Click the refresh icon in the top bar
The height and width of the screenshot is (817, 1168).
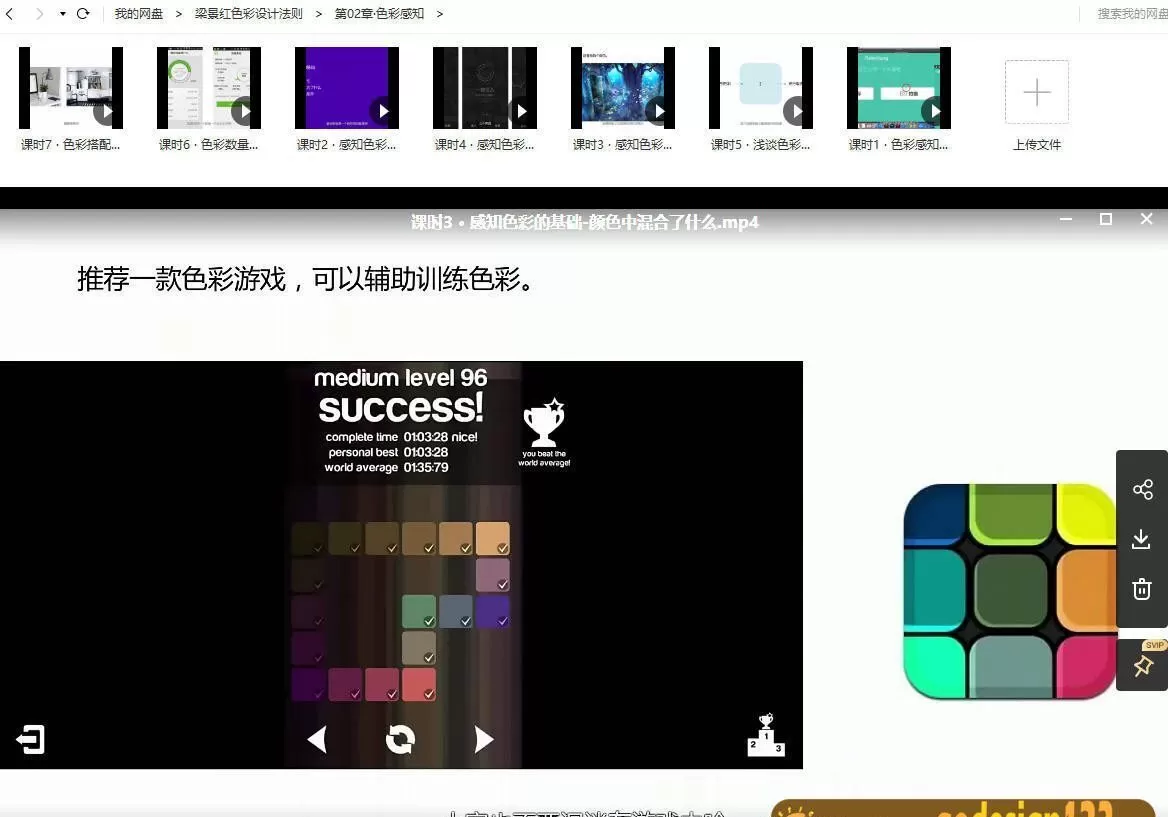point(82,14)
